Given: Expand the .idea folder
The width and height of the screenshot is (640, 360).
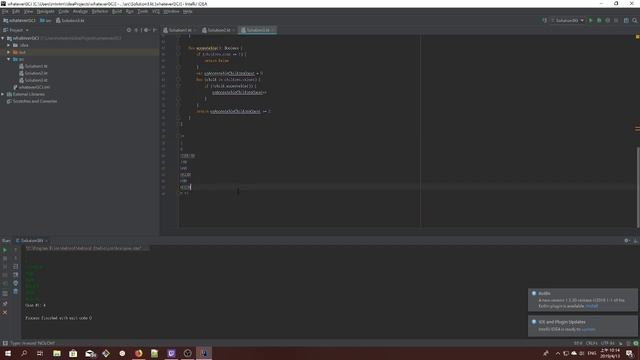Looking at the screenshot, I should point(9,45).
